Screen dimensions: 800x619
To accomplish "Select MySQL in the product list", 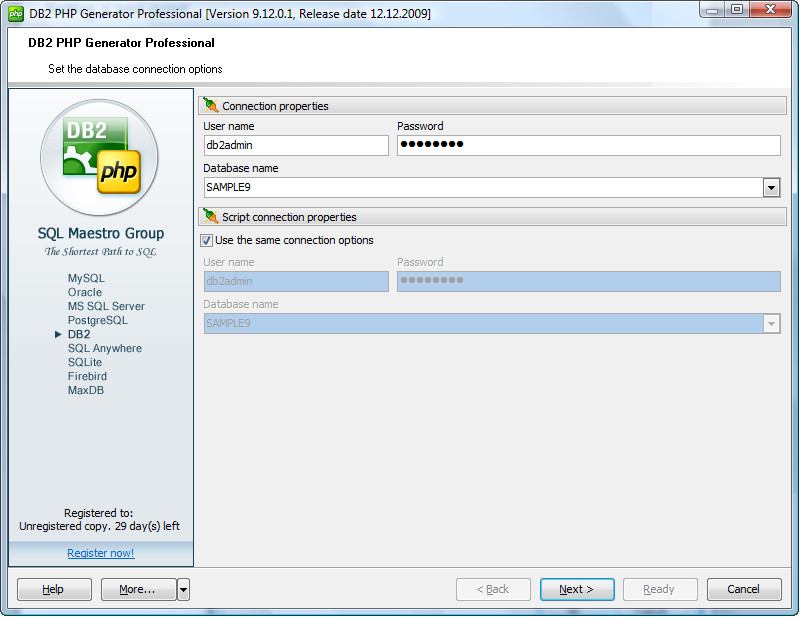I will (x=86, y=278).
